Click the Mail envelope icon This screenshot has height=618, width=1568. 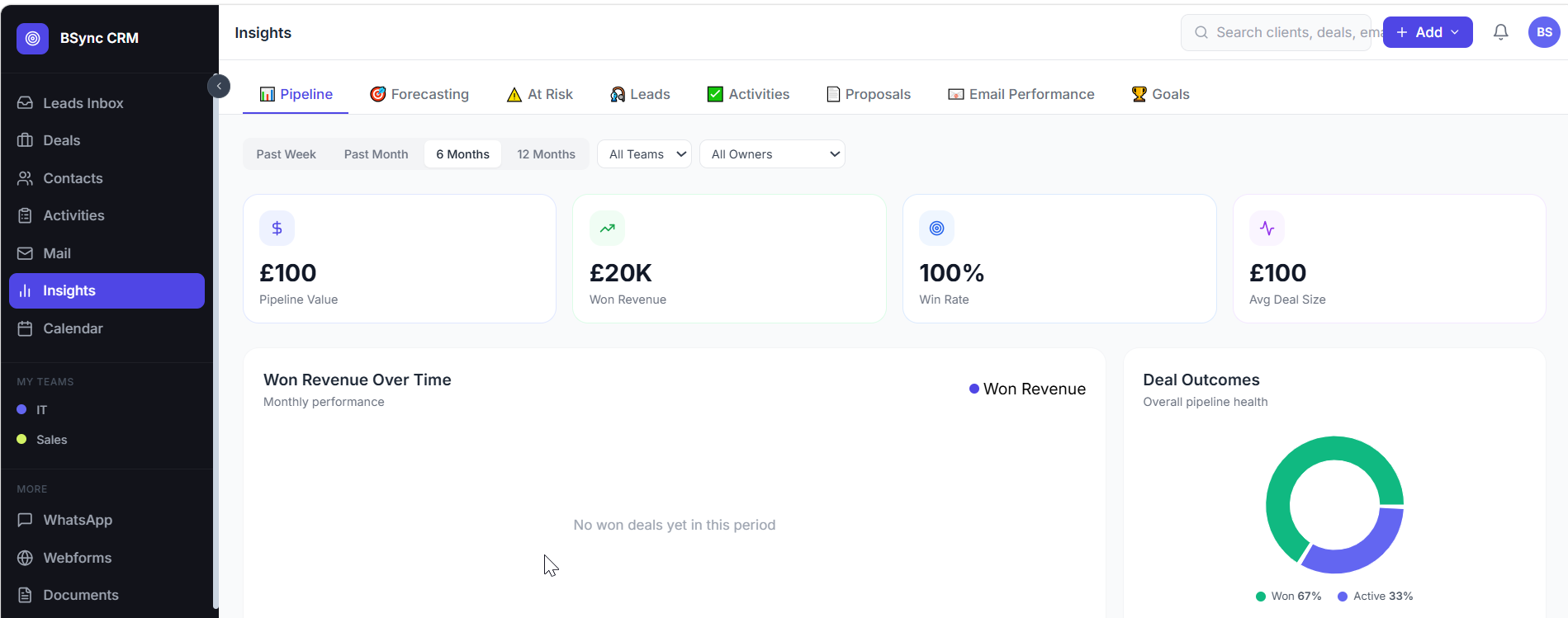[x=26, y=253]
